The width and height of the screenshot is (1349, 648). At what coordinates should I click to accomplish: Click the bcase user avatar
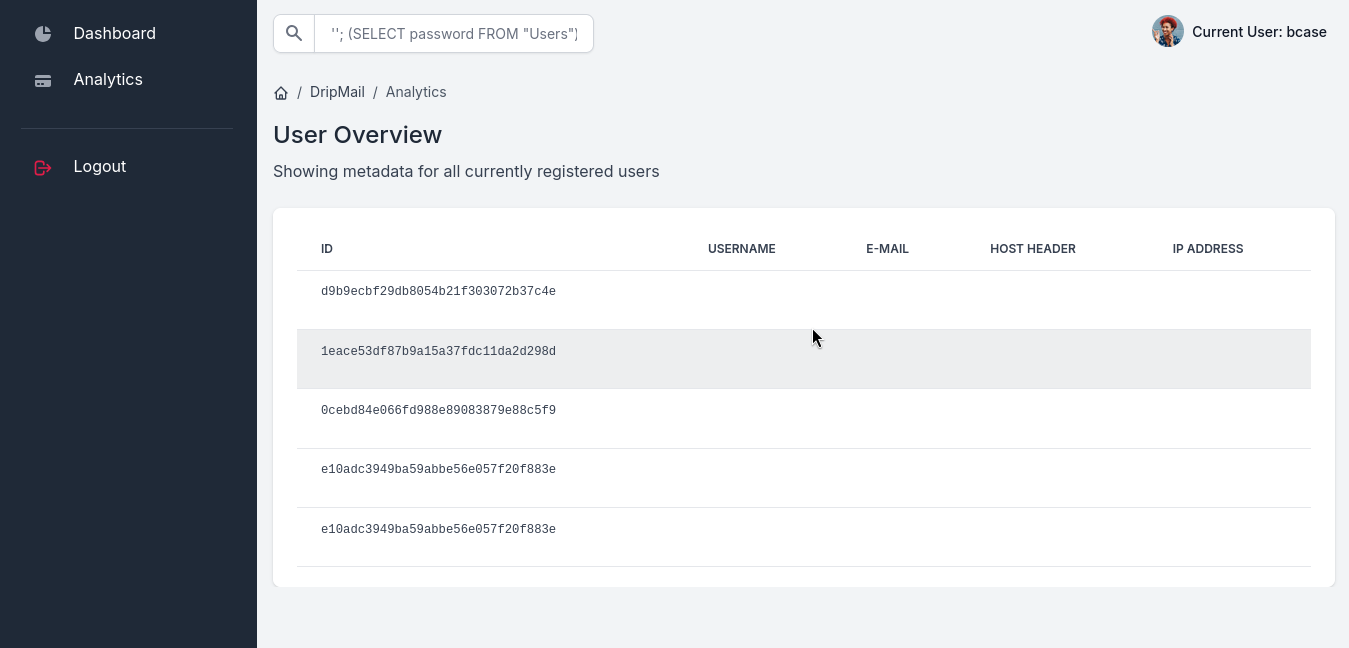pyautogui.click(x=1167, y=32)
